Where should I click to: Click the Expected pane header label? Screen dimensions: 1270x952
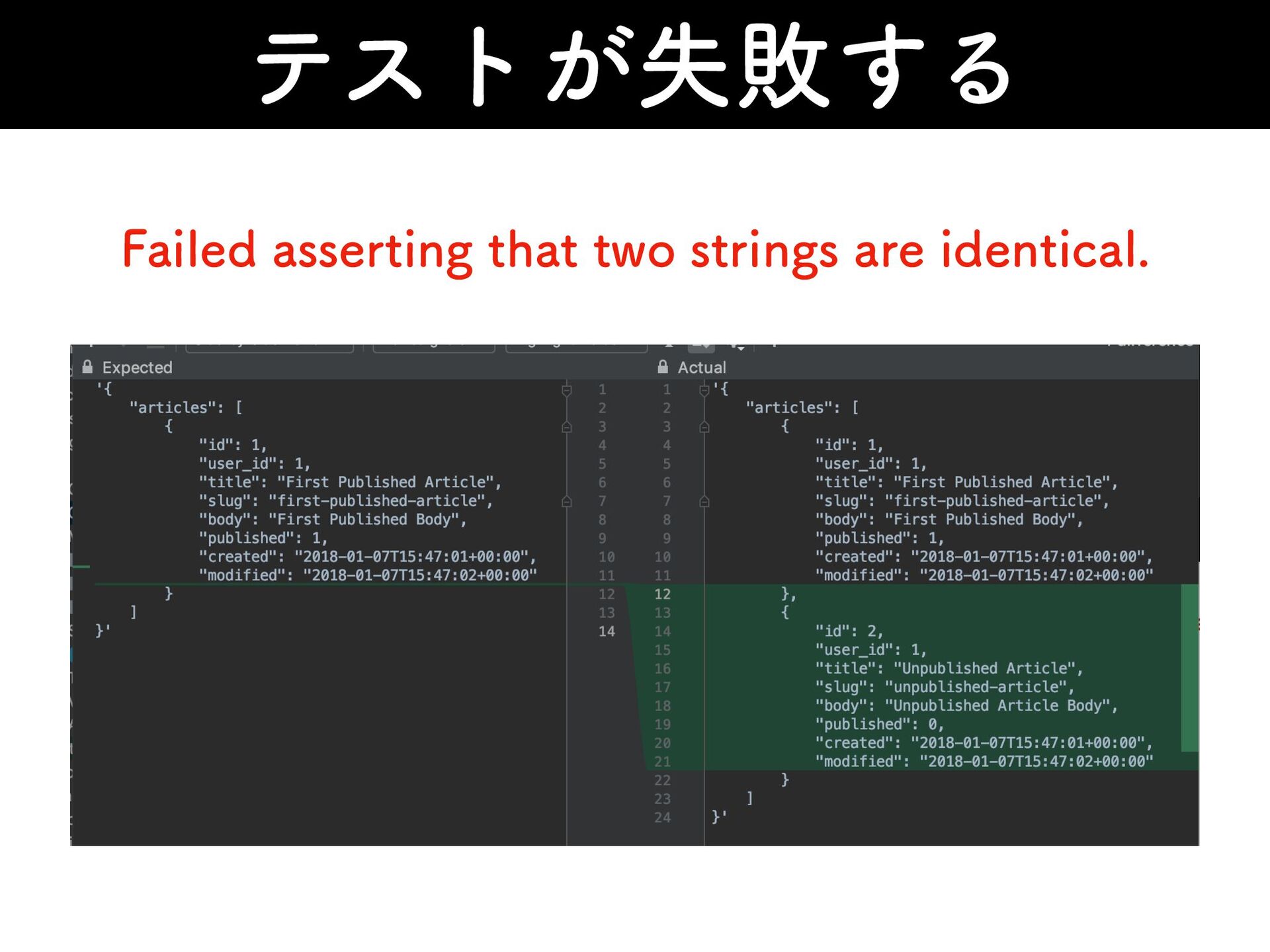tap(137, 368)
